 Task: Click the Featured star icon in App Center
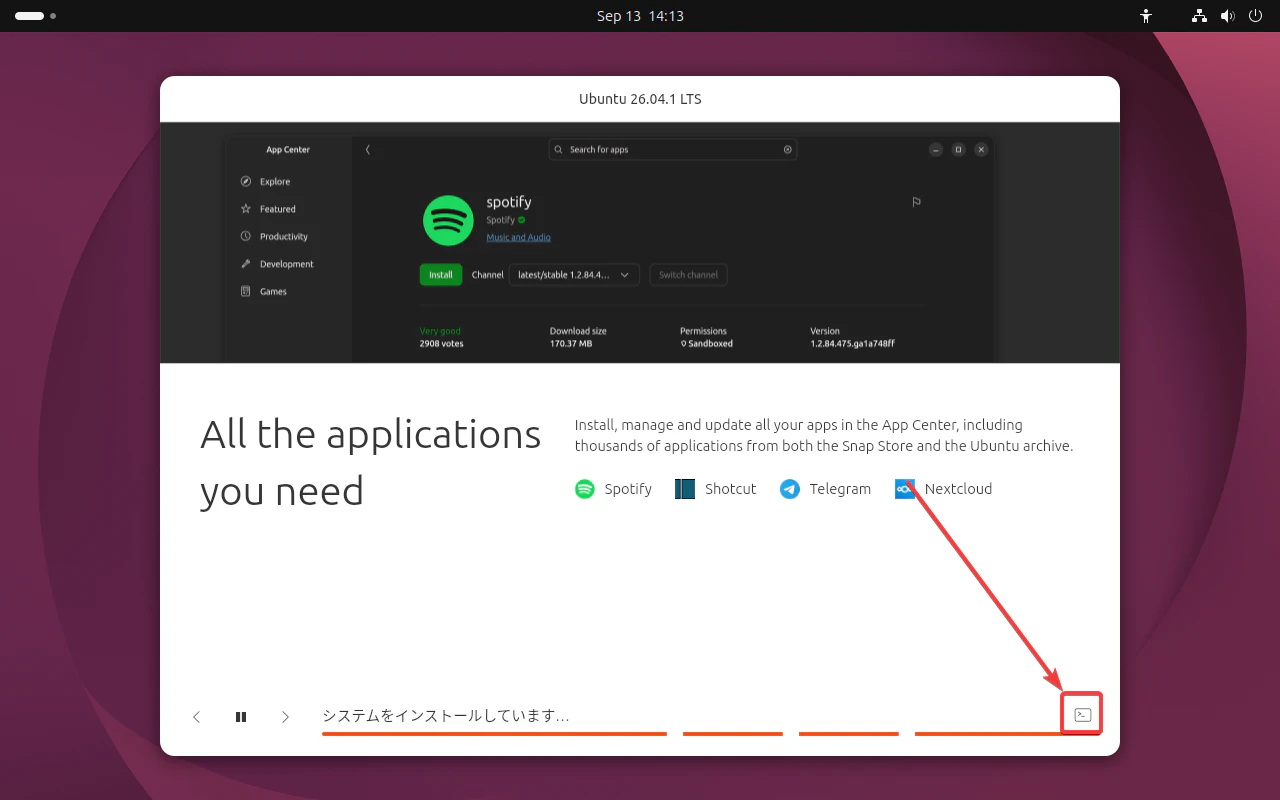(246, 209)
